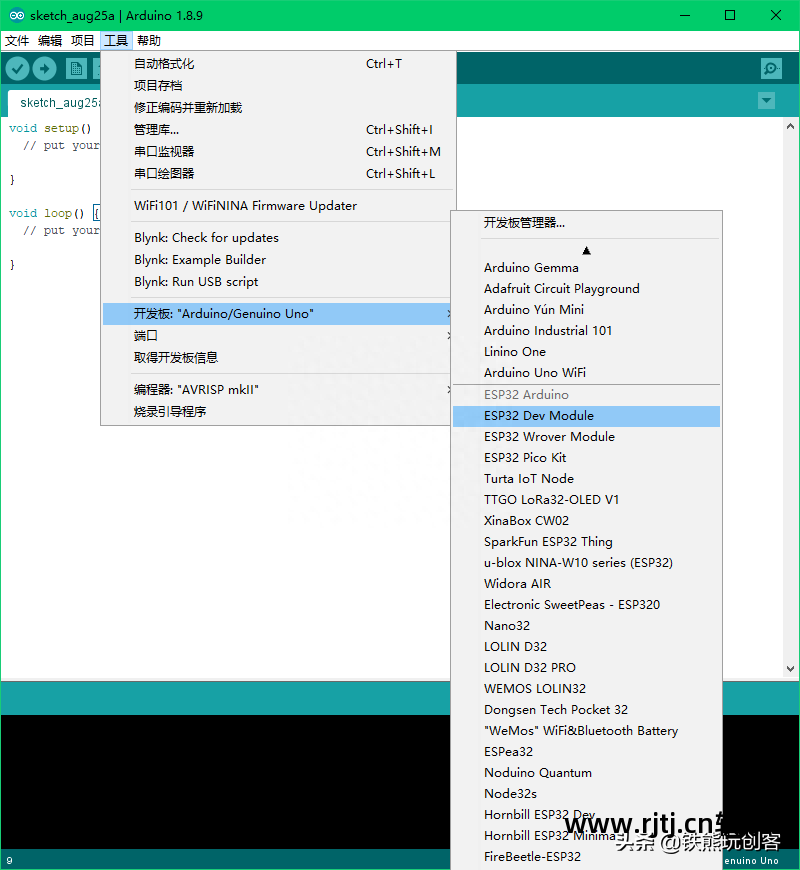Select Arduino Uno WiFi board

pyautogui.click(x=586, y=373)
